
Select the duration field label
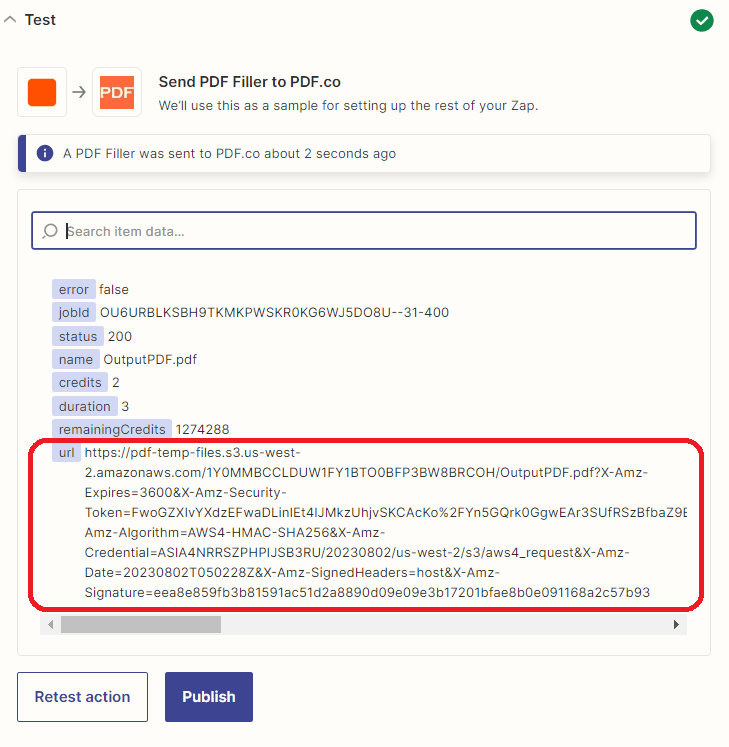[x=84, y=406]
